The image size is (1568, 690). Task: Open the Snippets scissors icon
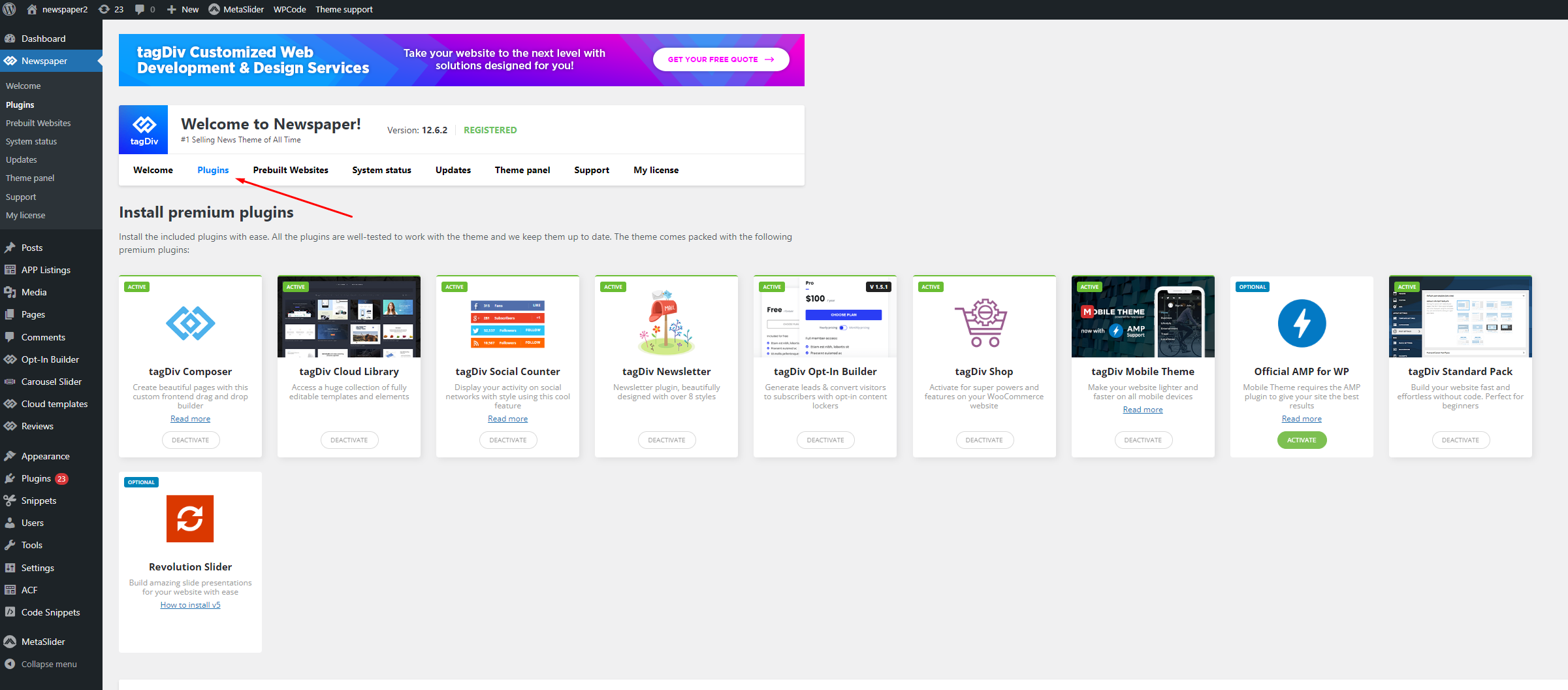(x=10, y=501)
